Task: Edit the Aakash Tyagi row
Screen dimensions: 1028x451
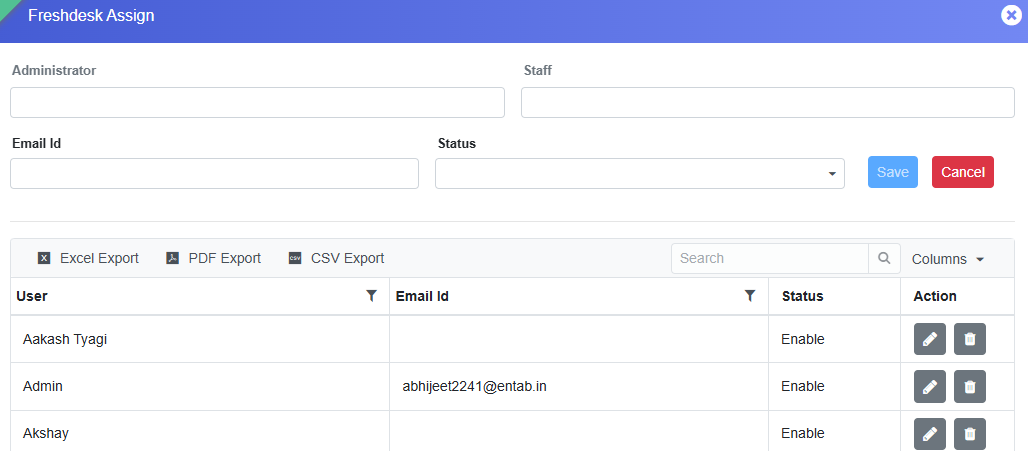Action: coord(930,339)
